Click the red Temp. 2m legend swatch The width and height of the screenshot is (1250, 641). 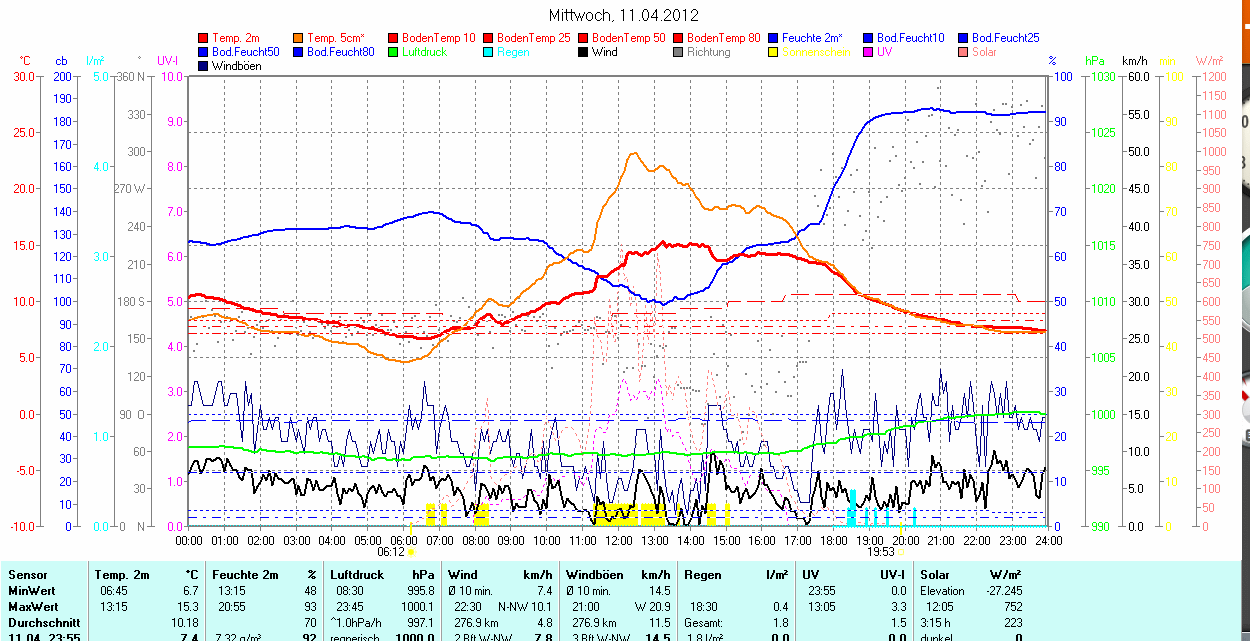pyautogui.click(x=204, y=38)
